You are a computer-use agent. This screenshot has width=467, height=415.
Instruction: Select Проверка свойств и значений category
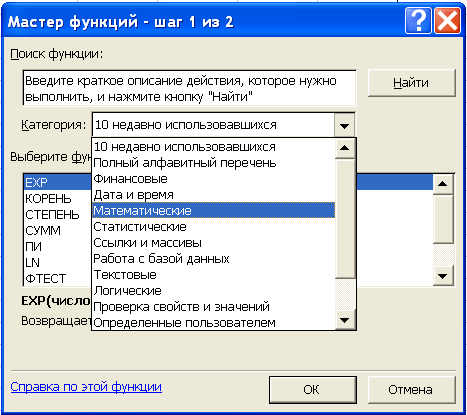pyautogui.click(x=213, y=307)
